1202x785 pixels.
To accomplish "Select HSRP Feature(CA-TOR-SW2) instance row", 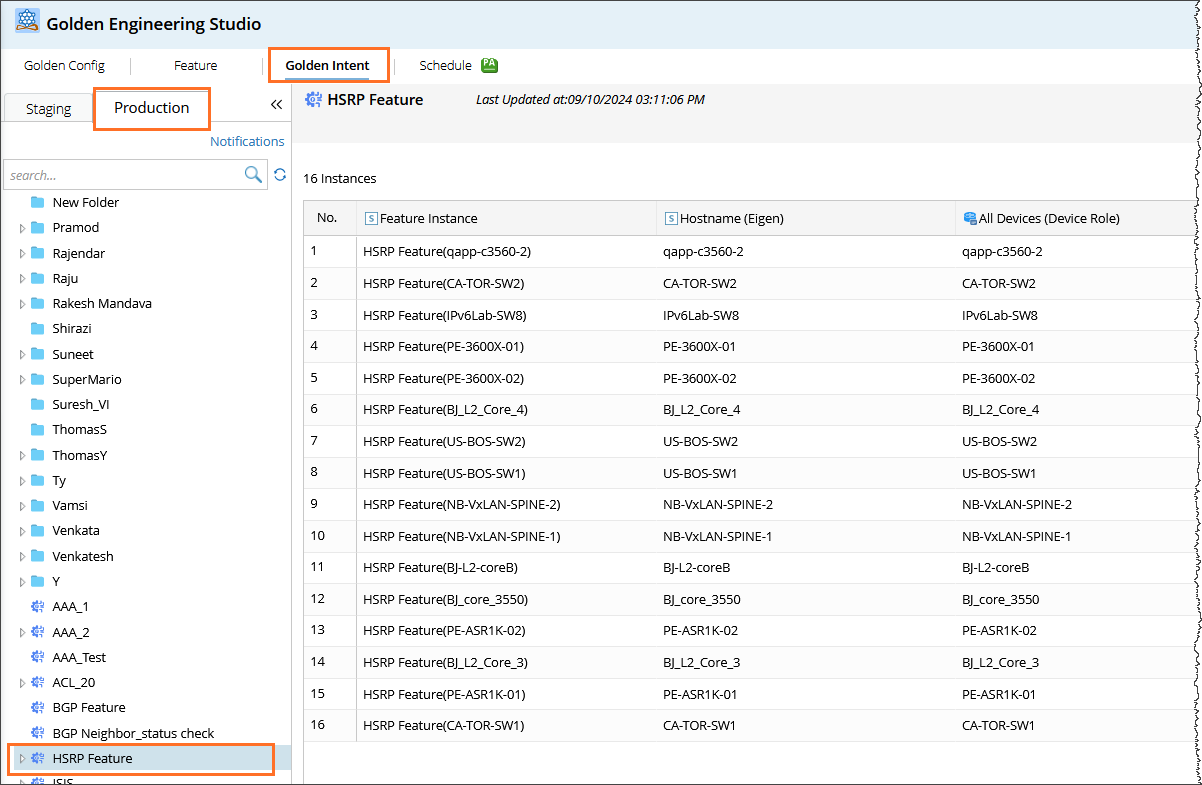I will pyautogui.click(x=443, y=283).
